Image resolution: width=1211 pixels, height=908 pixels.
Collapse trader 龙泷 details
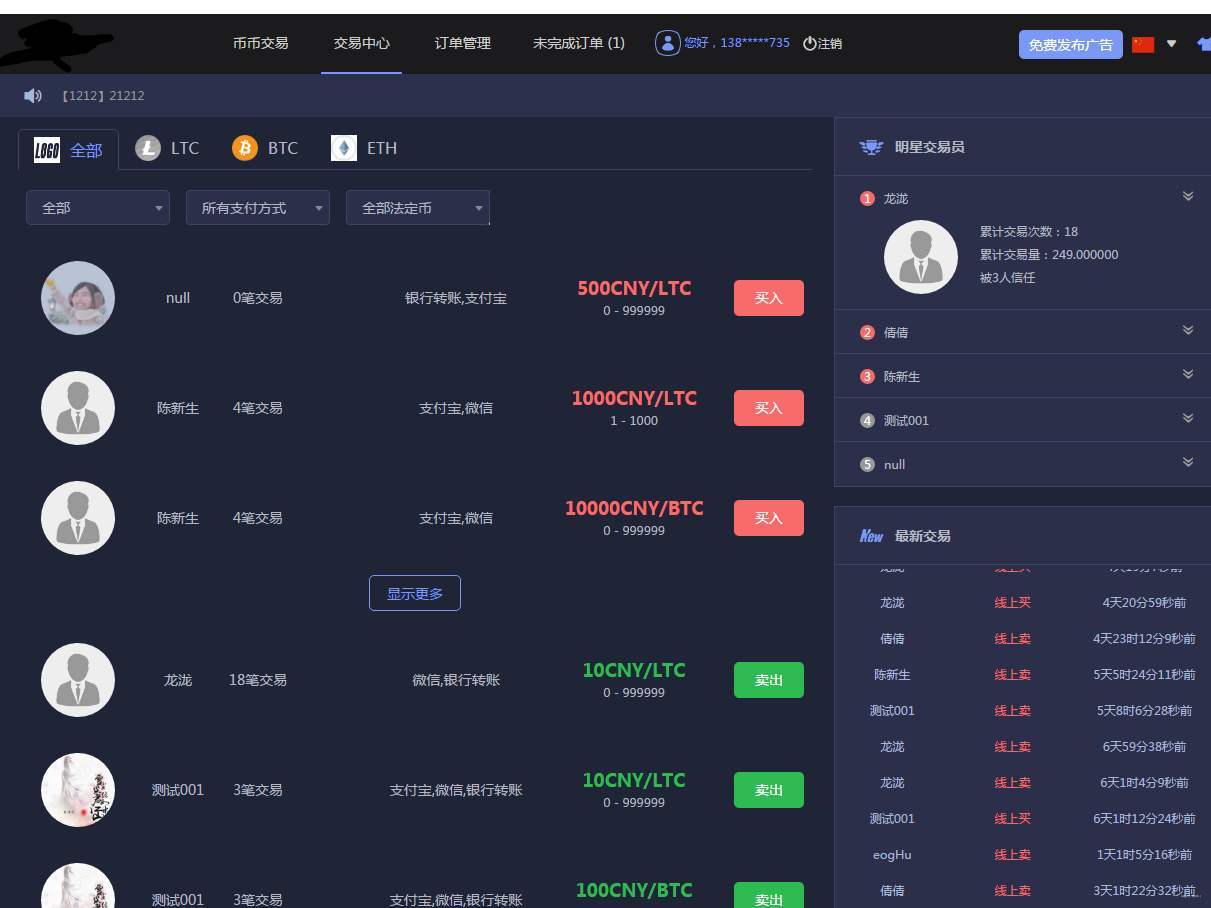pos(1188,197)
